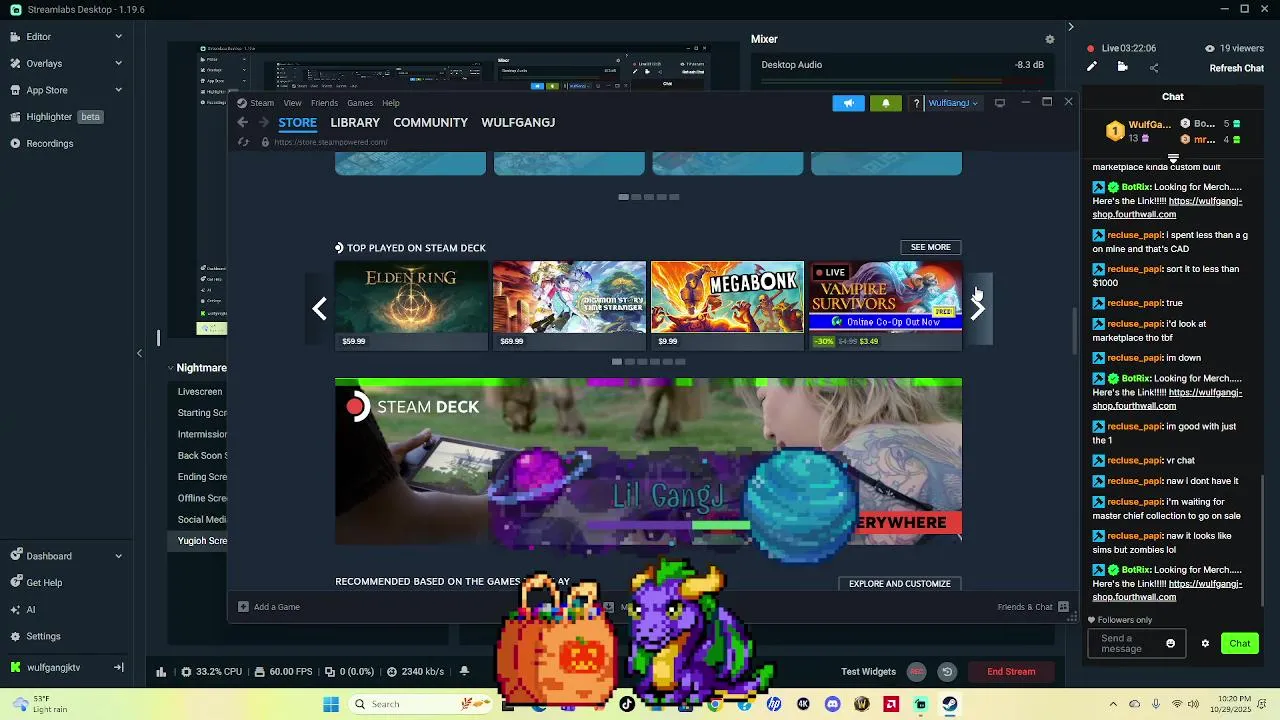Open Vampire Survivors game thumbnail

885,306
